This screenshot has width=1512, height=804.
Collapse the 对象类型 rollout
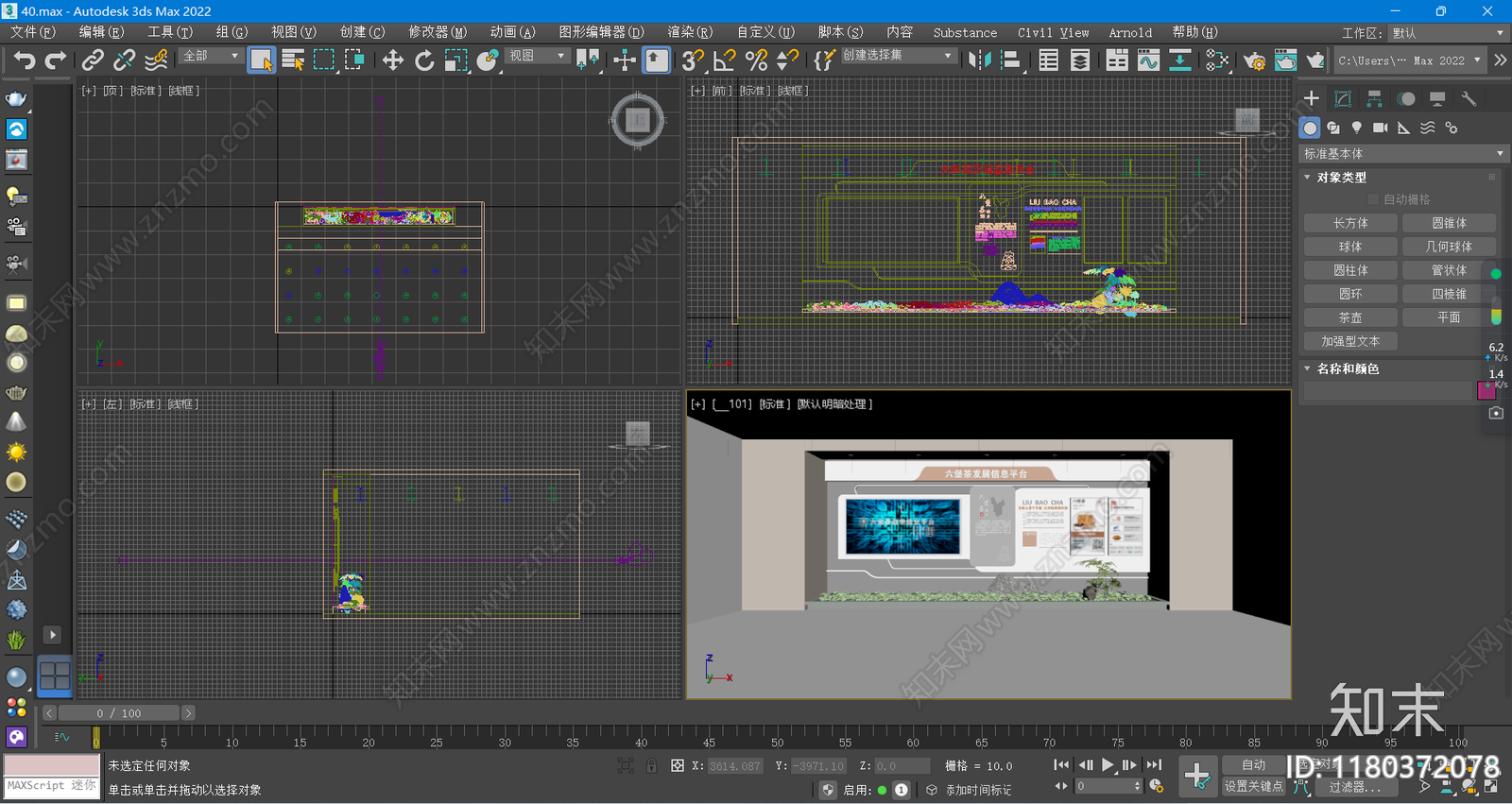pyautogui.click(x=1341, y=178)
